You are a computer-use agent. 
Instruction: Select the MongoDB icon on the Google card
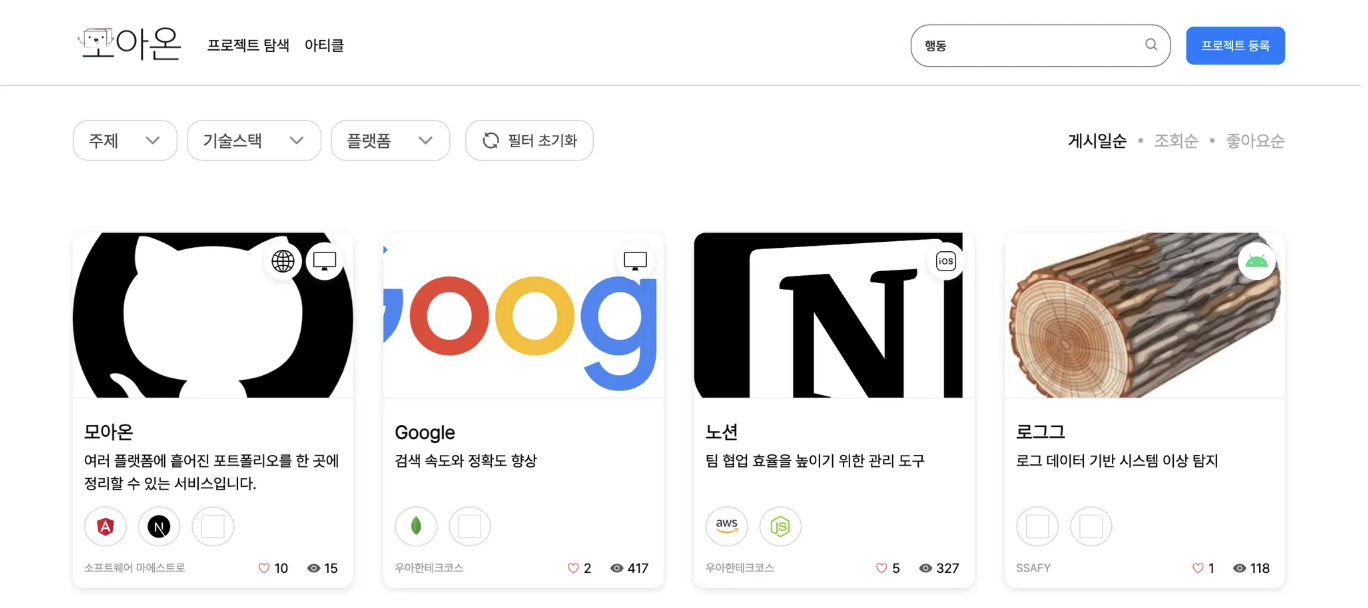point(416,526)
